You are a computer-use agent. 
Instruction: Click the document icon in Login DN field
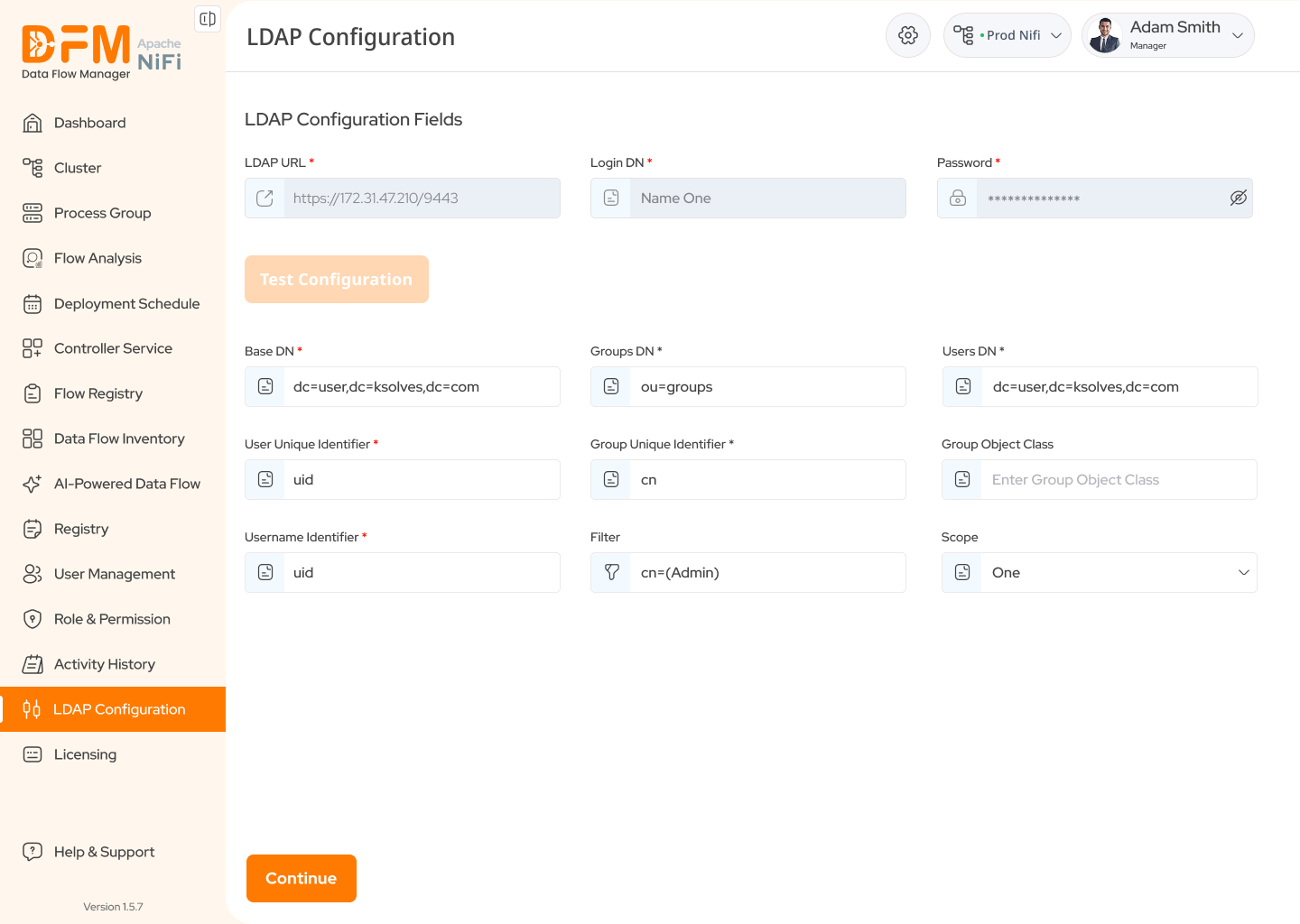pyautogui.click(x=611, y=199)
